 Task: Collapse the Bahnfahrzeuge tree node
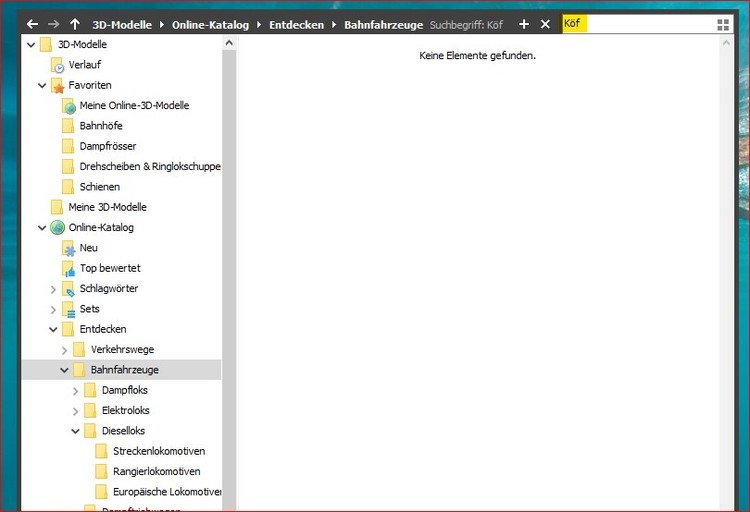65,370
